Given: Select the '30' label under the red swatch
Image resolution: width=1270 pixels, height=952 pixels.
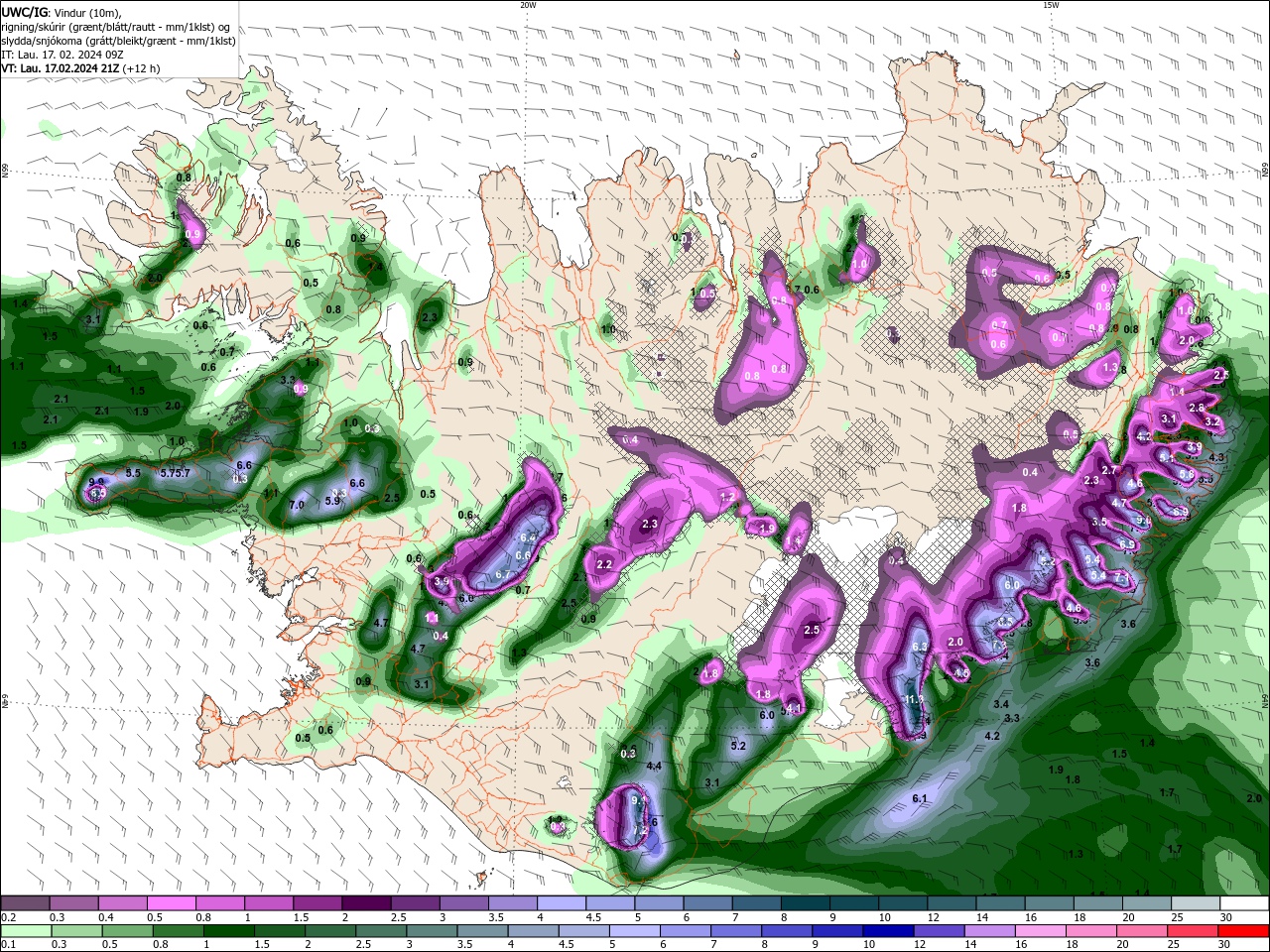Looking at the screenshot, I should pyautogui.click(x=1226, y=945).
